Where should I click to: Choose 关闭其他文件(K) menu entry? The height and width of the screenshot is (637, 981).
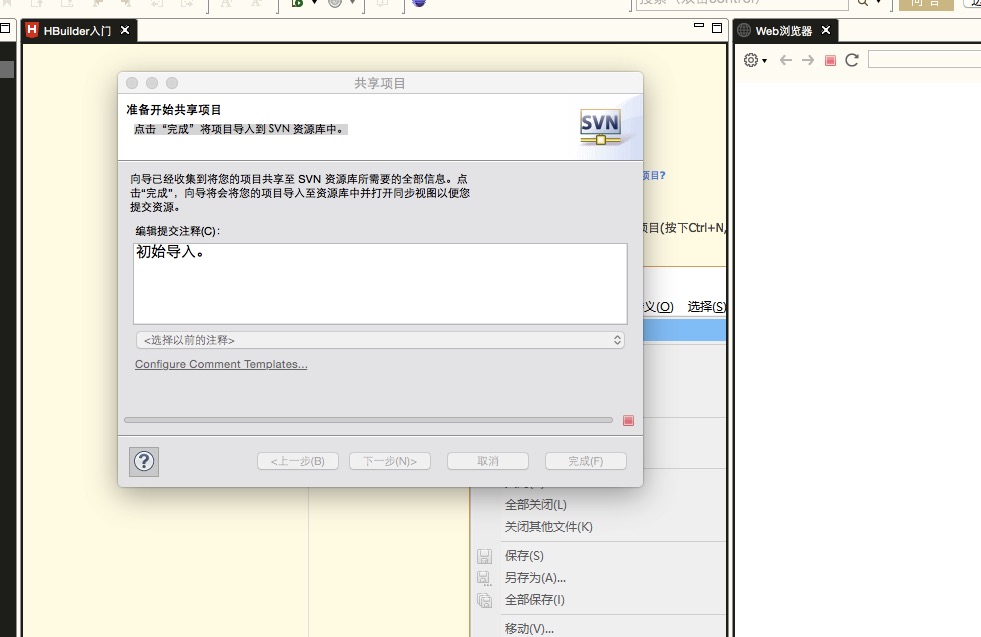click(x=548, y=526)
